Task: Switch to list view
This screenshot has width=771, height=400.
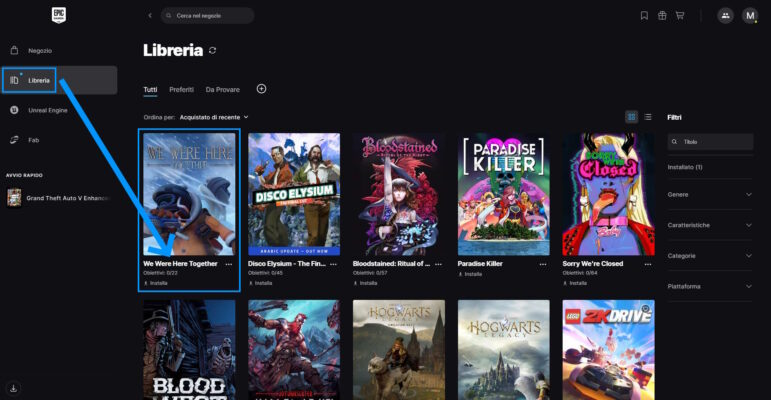Action: point(647,117)
